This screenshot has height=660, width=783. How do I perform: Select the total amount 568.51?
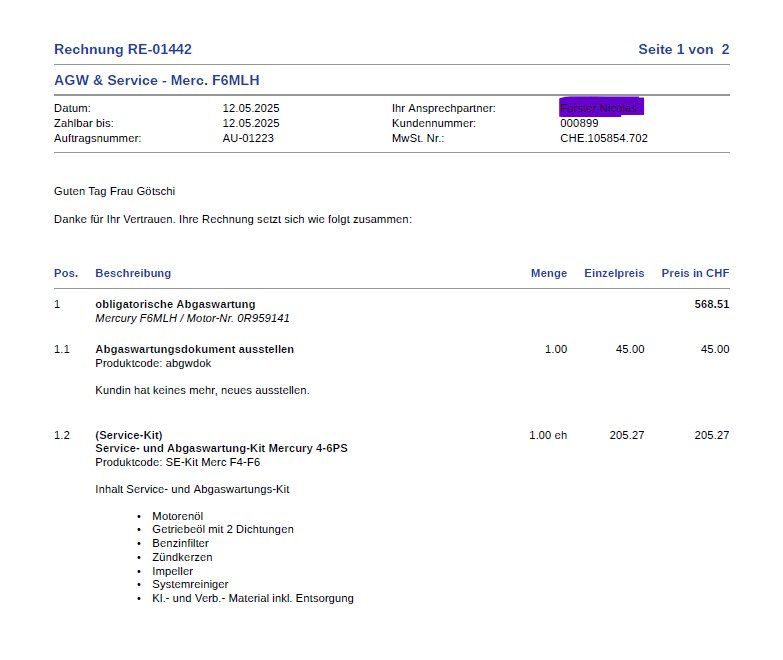(711, 304)
